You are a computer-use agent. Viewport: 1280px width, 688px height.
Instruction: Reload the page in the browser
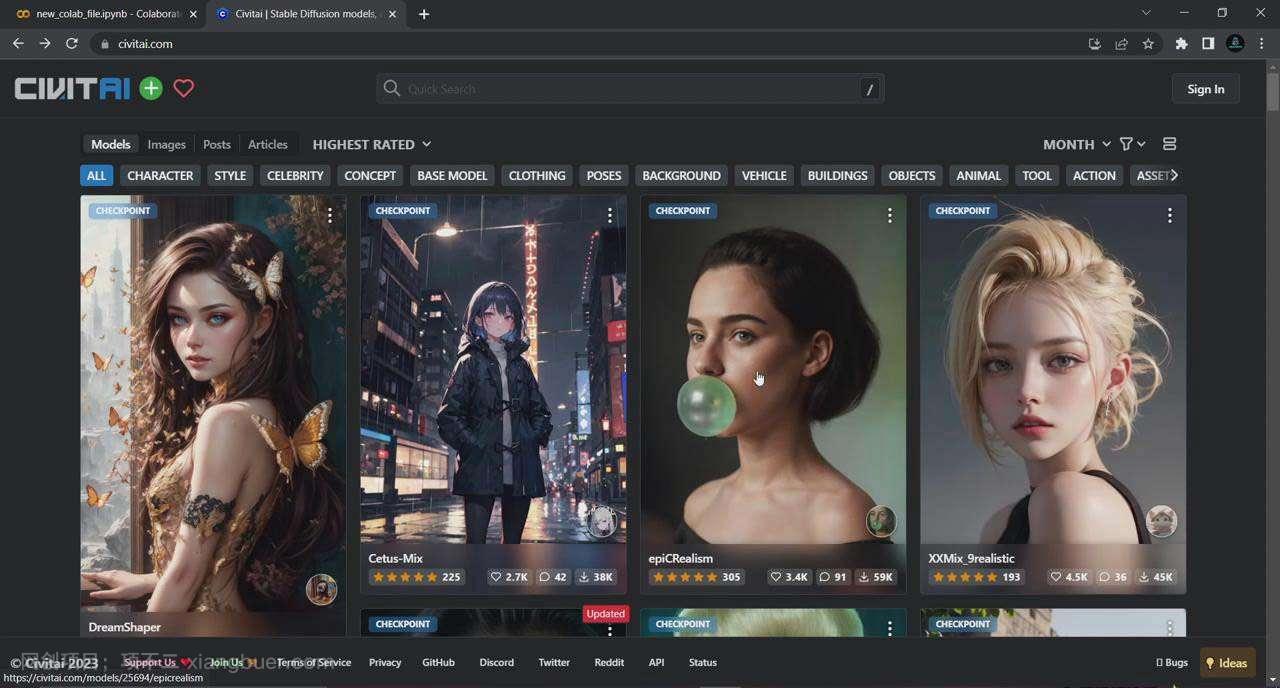(72, 44)
